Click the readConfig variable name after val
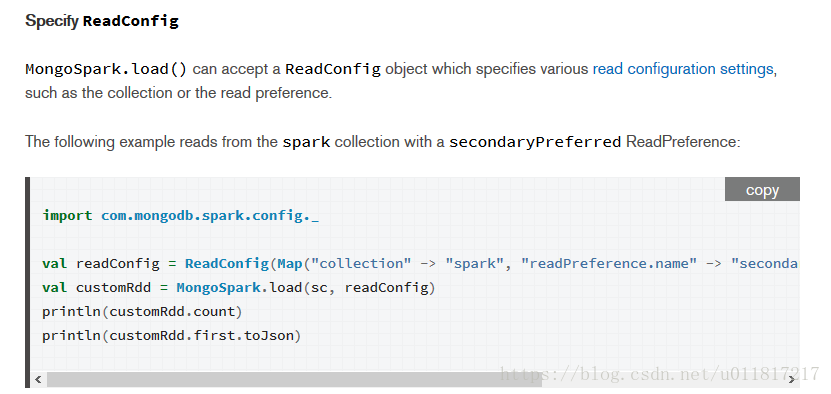This screenshot has height=394, width=831. click(118, 264)
